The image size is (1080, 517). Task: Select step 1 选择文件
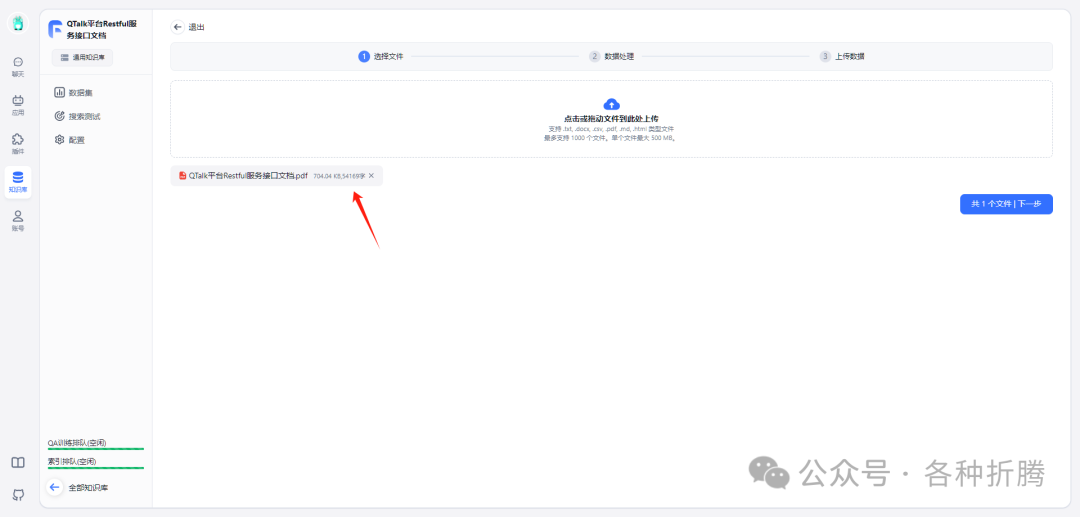[x=380, y=56]
